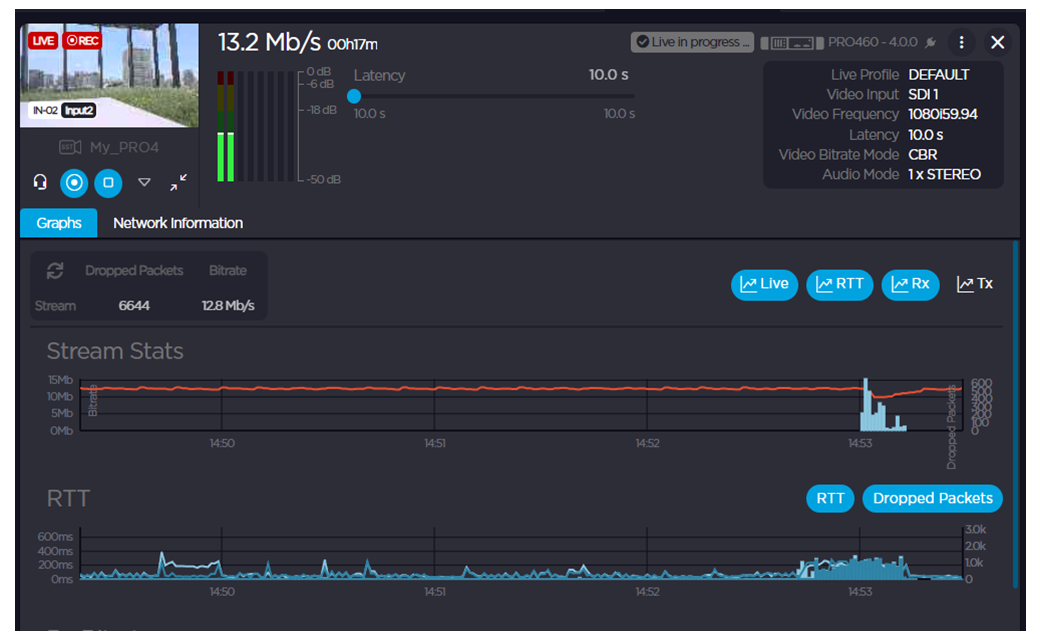
Task: Toggle the Rx graph button
Action: pos(910,285)
